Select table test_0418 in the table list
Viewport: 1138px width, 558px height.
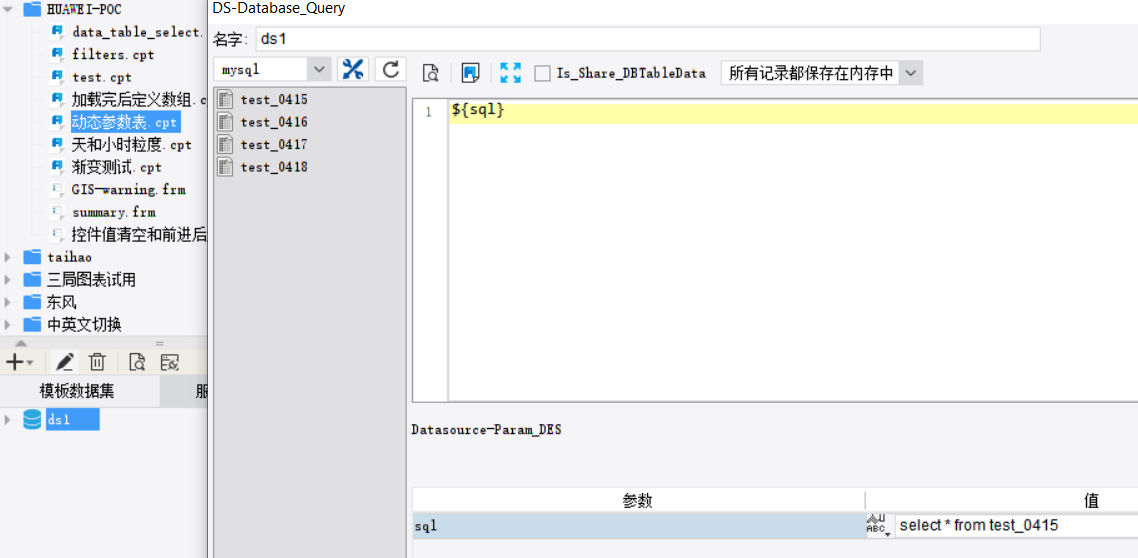click(274, 167)
